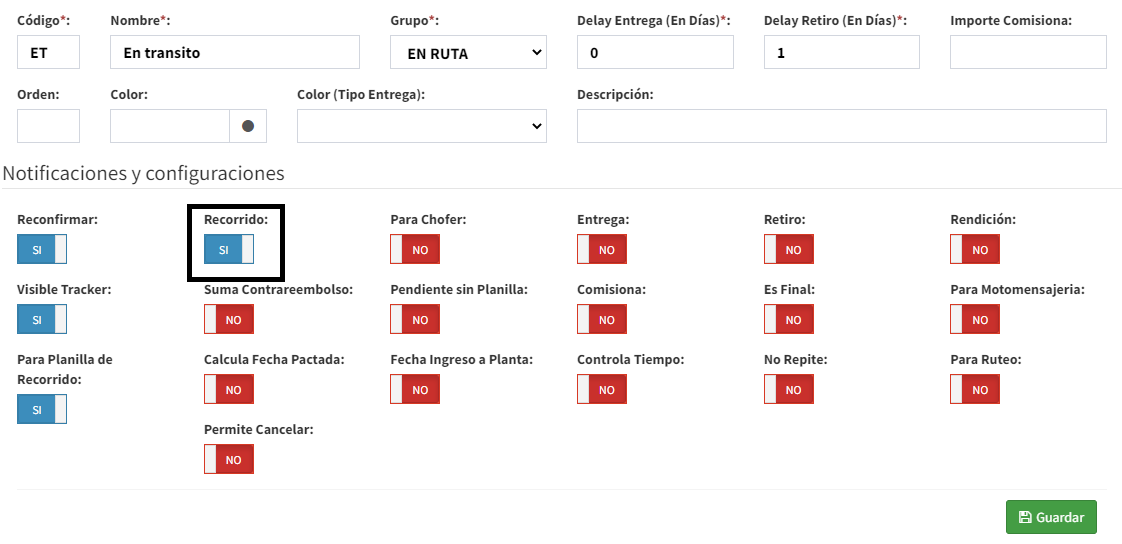Click the color picker dot icon
The width and height of the screenshot is (1122, 544).
[248, 126]
